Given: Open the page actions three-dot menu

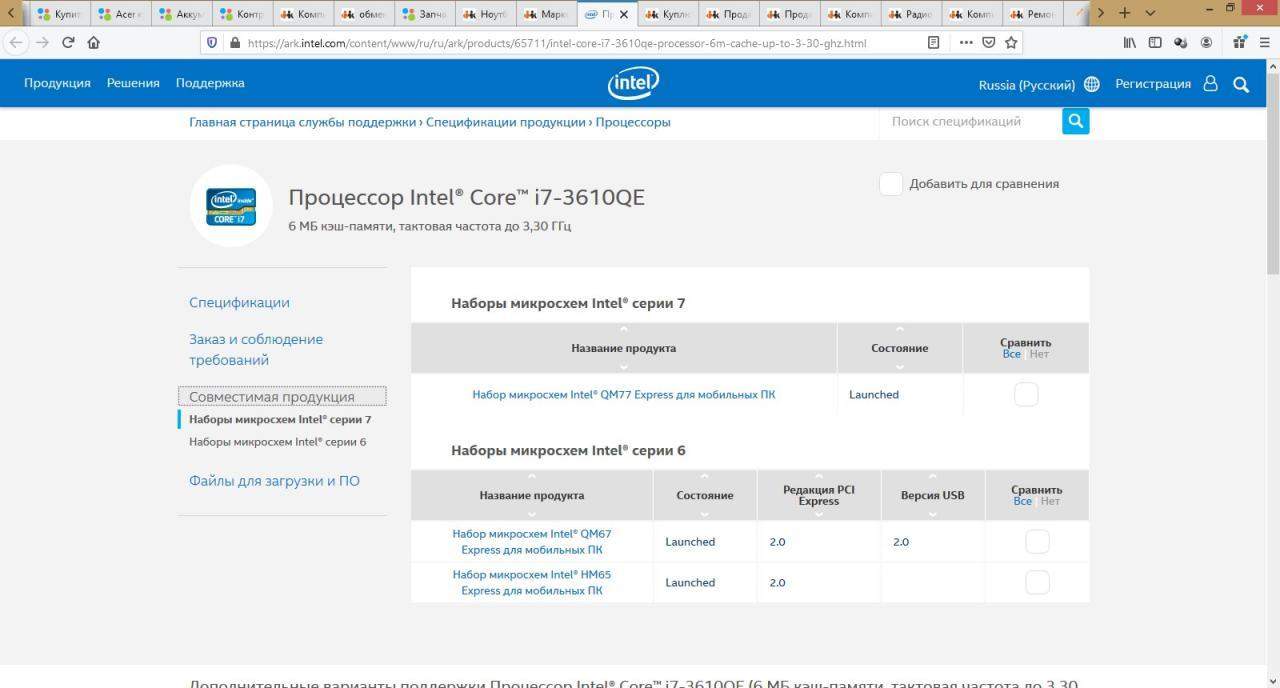Looking at the screenshot, I should coord(965,43).
